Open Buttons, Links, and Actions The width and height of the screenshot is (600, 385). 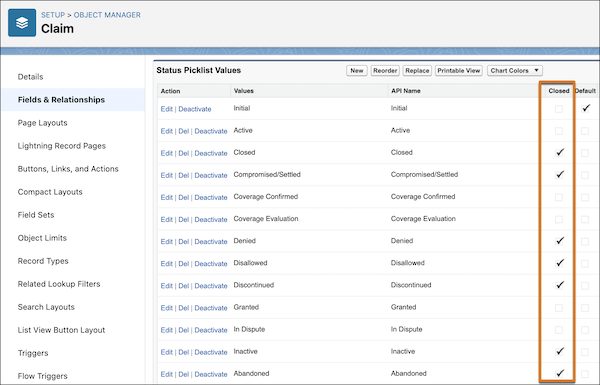click(68, 169)
